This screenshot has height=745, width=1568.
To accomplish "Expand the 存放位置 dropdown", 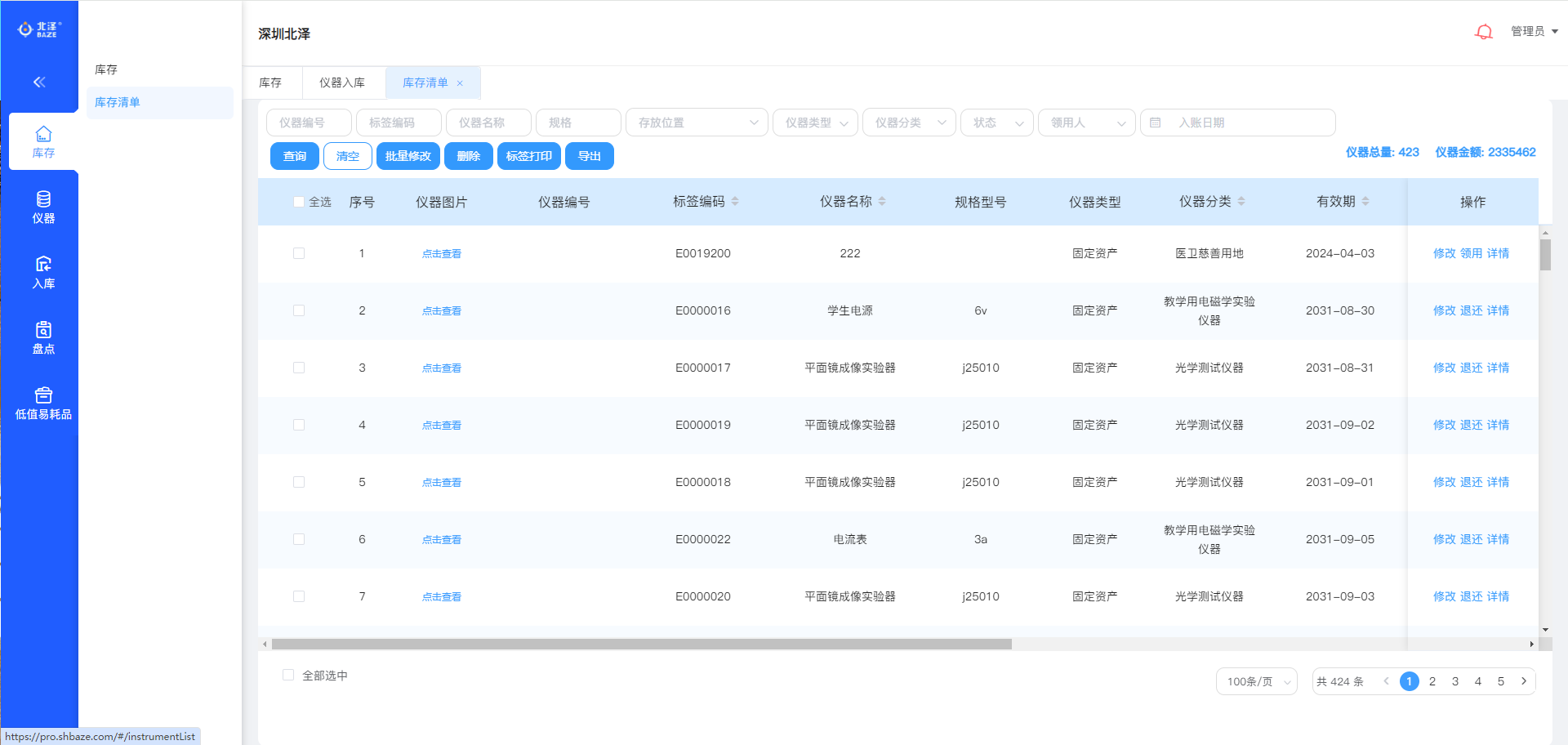I will coord(697,123).
